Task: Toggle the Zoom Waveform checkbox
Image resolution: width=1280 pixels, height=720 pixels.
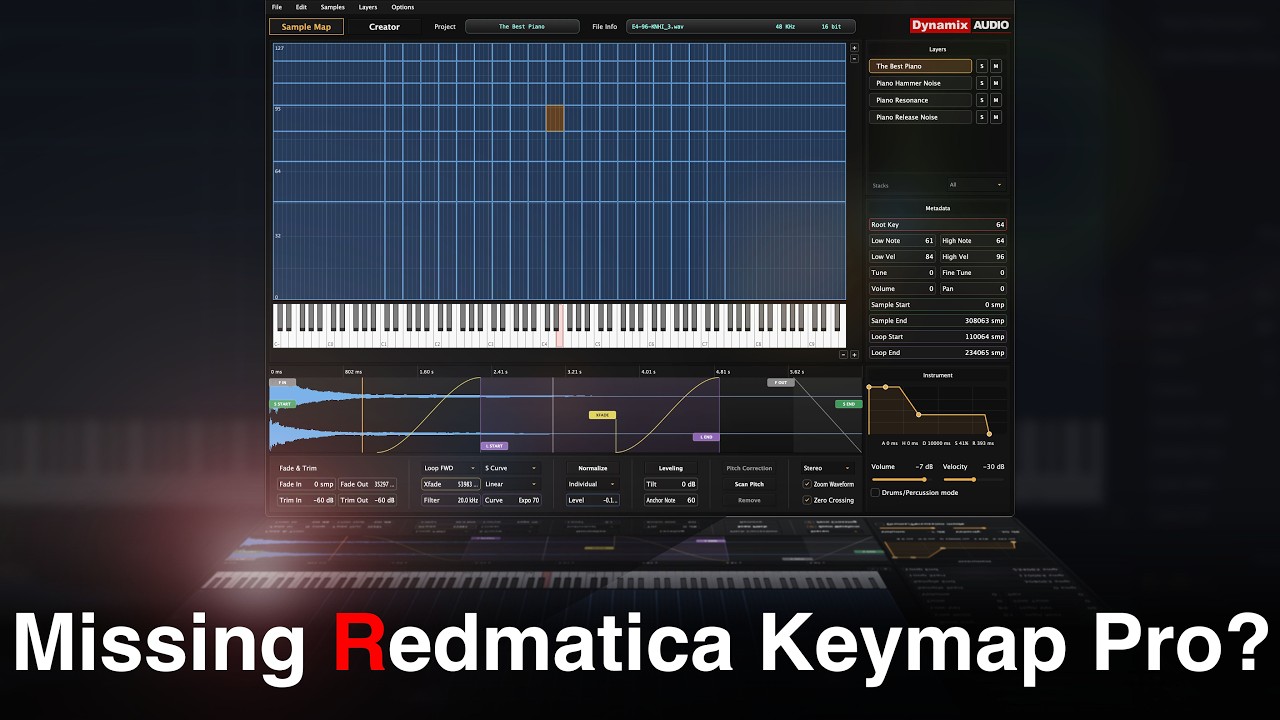Action: (x=807, y=484)
